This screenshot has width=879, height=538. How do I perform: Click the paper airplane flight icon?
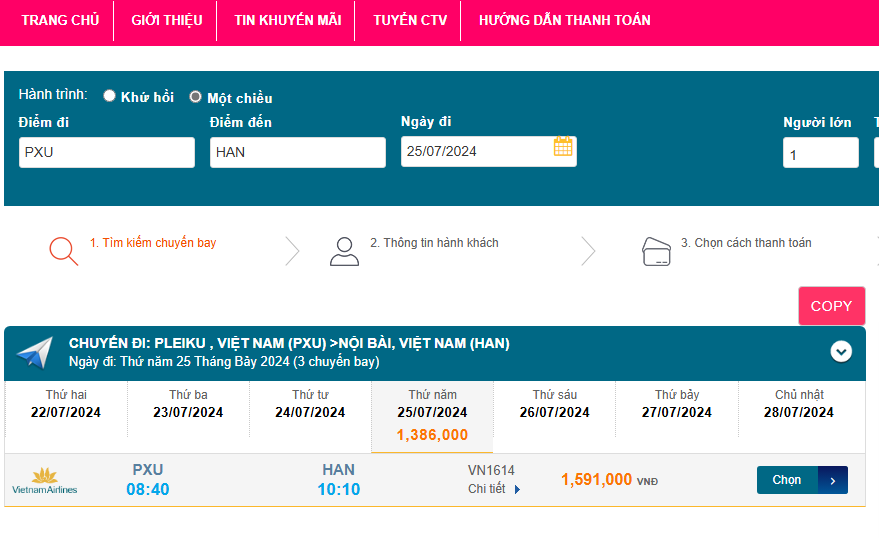tap(35, 353)
